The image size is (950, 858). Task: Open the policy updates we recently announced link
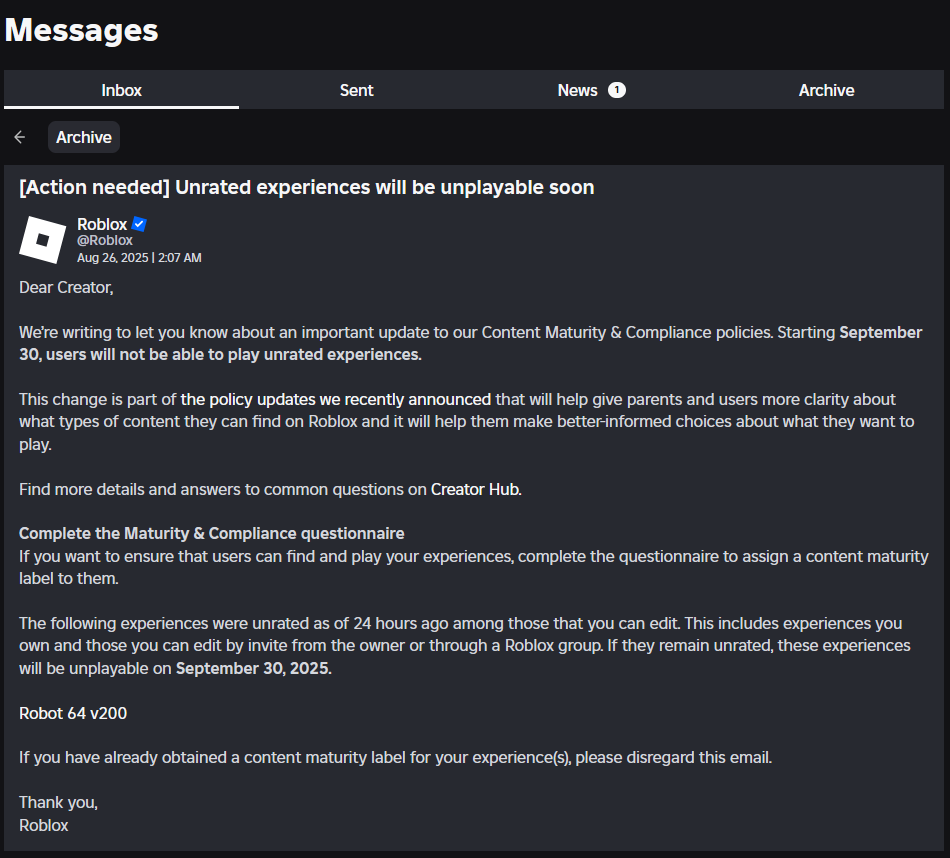[336, 399]
